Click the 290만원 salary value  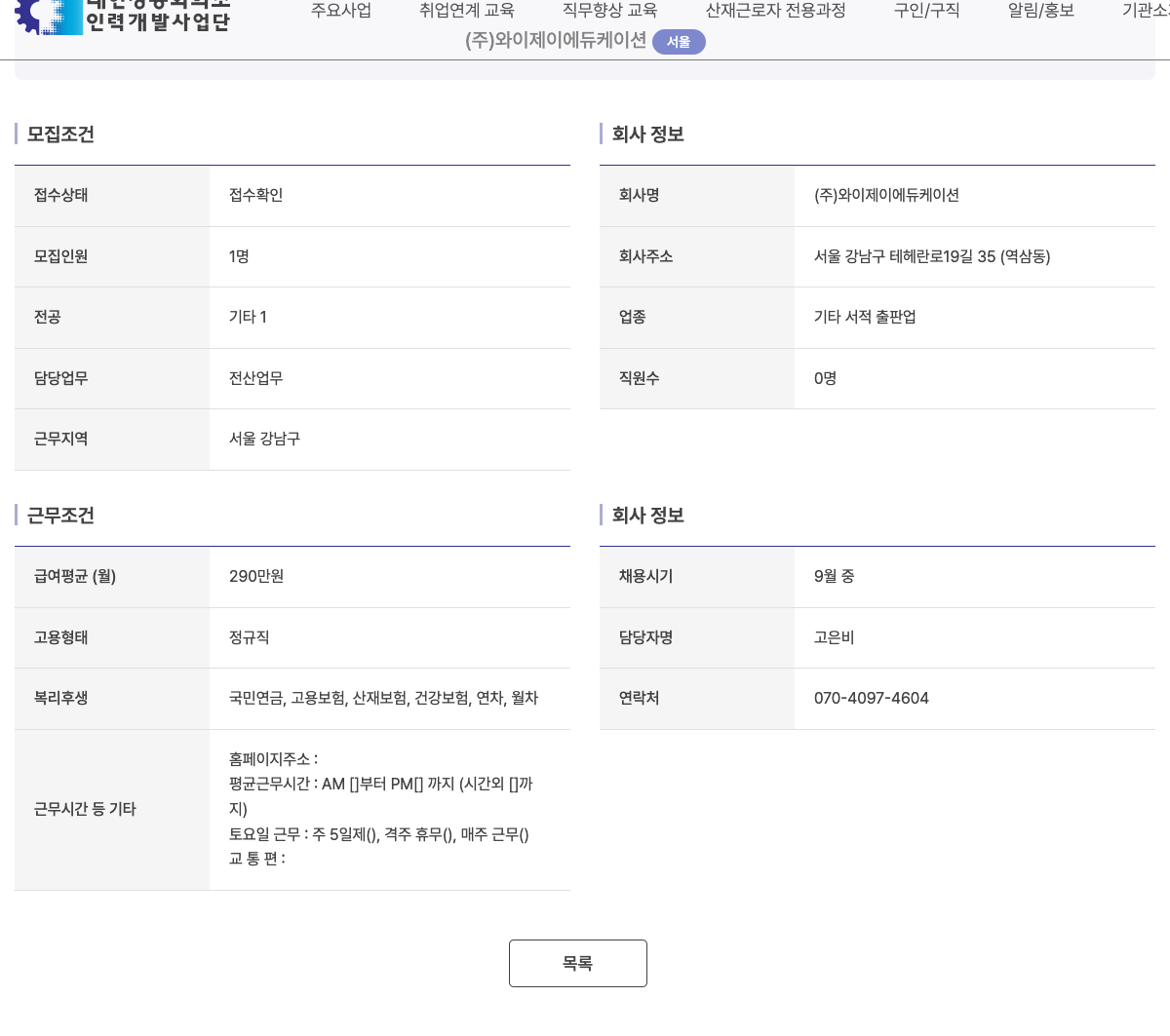click(x=256, y=576)
